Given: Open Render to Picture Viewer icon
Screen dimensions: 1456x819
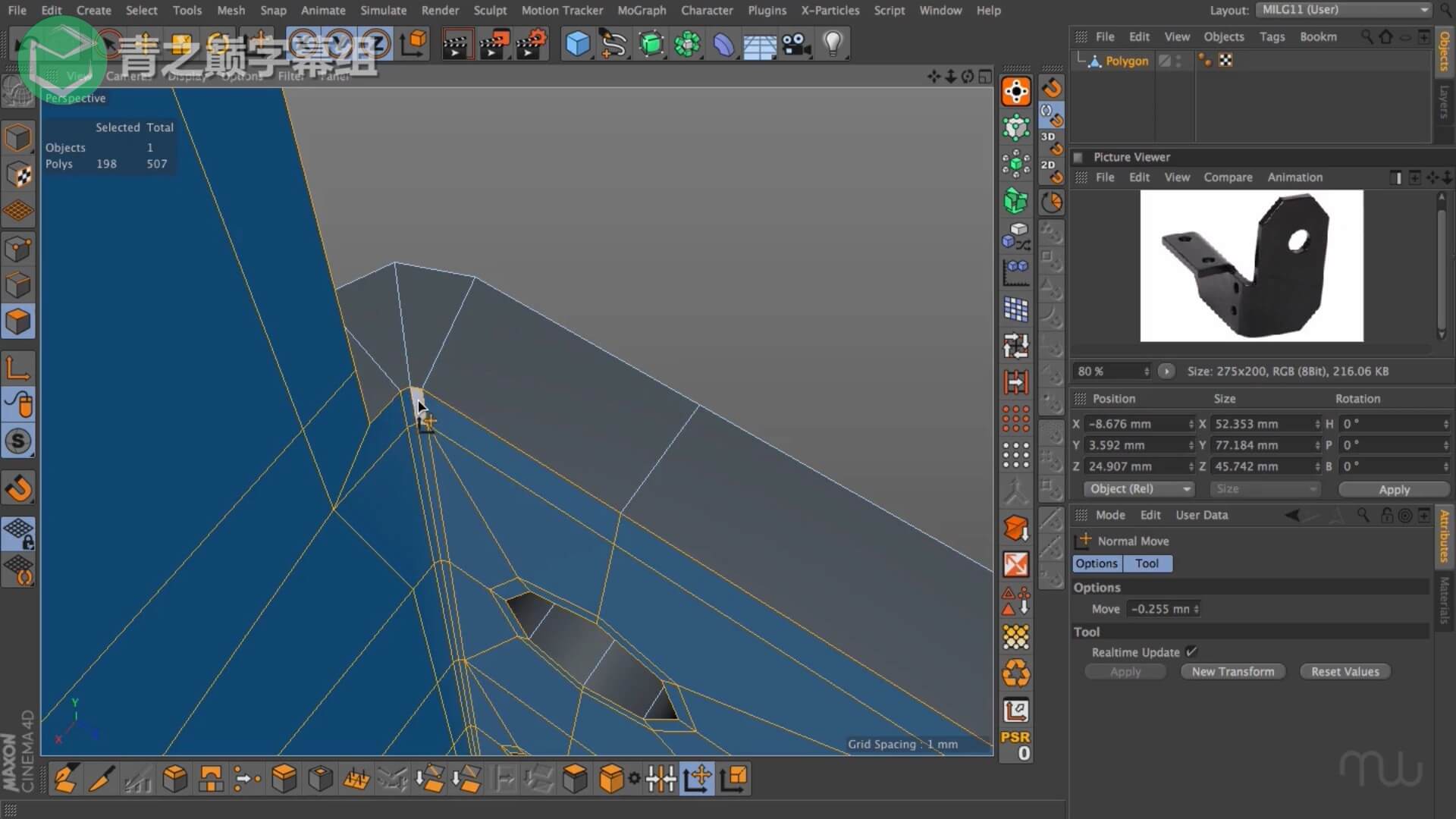Looking at the screenshot, I should point(494,44).
